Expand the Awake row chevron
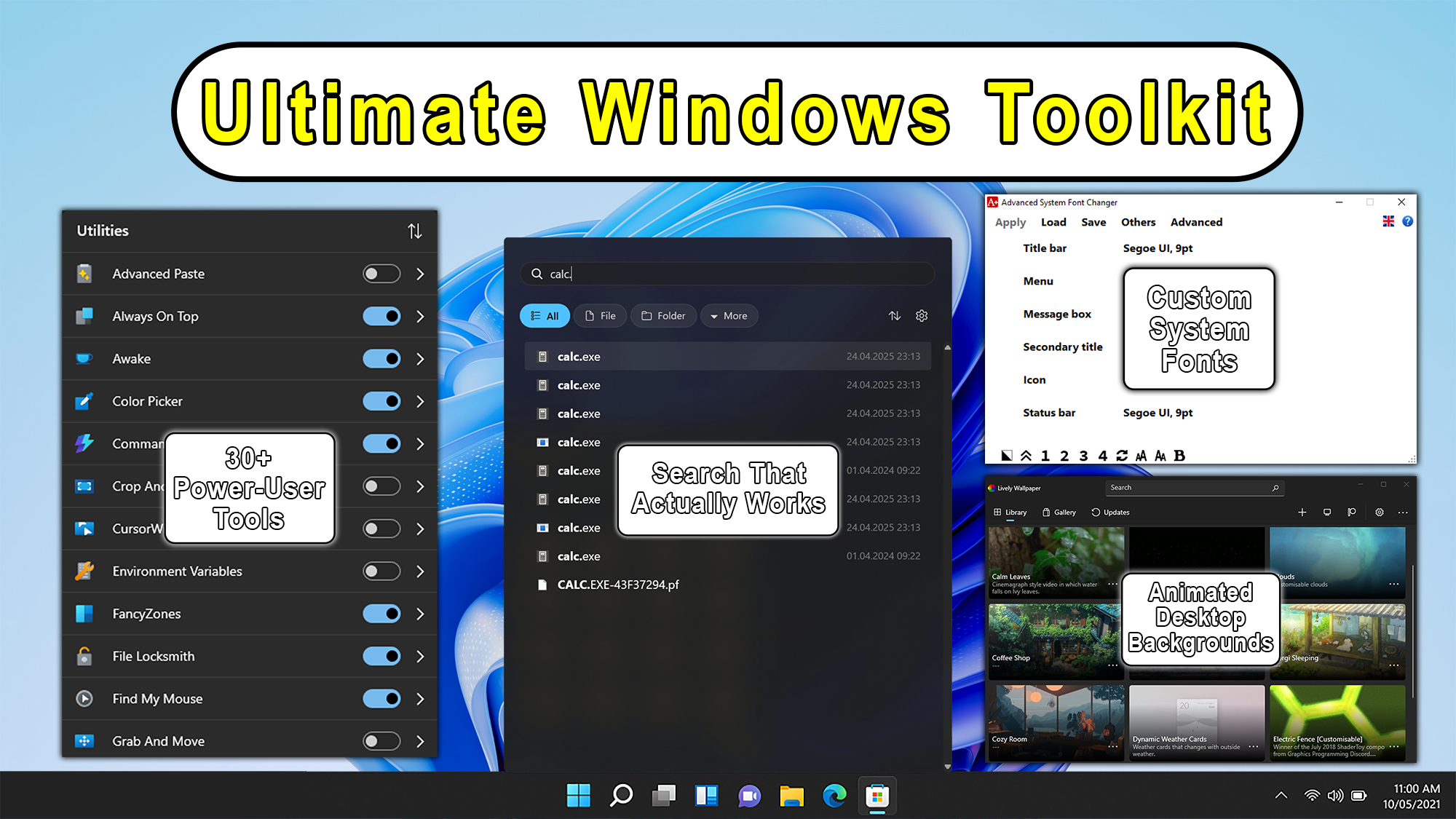1456x819 pixels. (420, 358)
